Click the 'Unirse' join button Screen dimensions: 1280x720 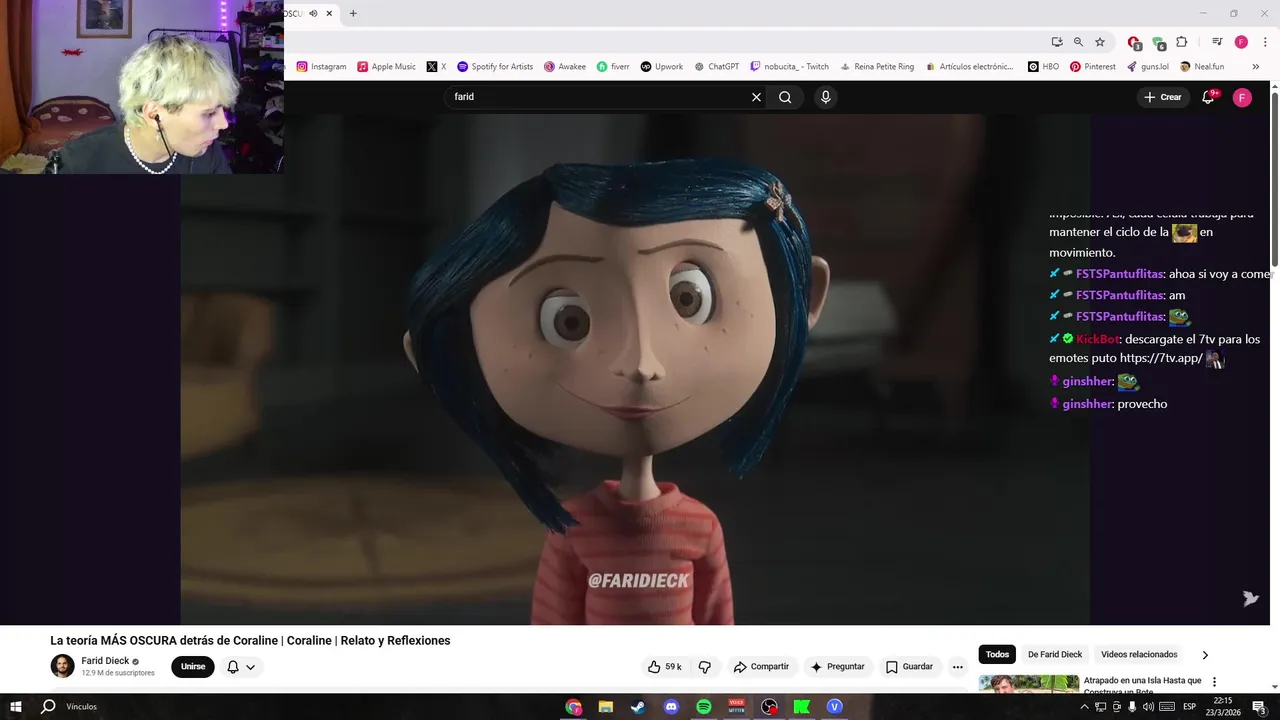coord(193,667)
